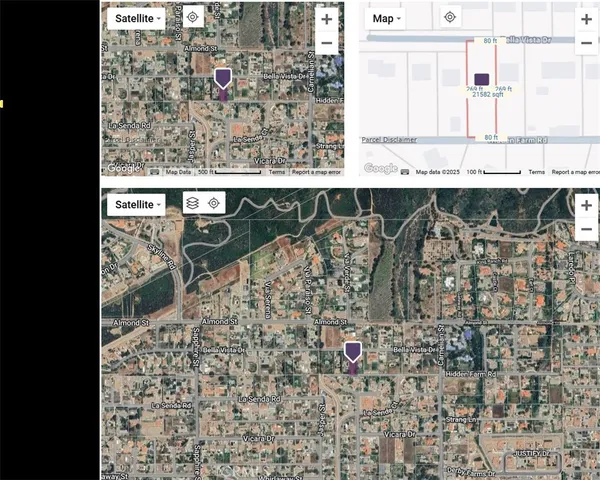This screenshot has width=600, height=480.
Task: Open Terms link on top-left map
Action: pyautogui.click(x=277, y=172)
